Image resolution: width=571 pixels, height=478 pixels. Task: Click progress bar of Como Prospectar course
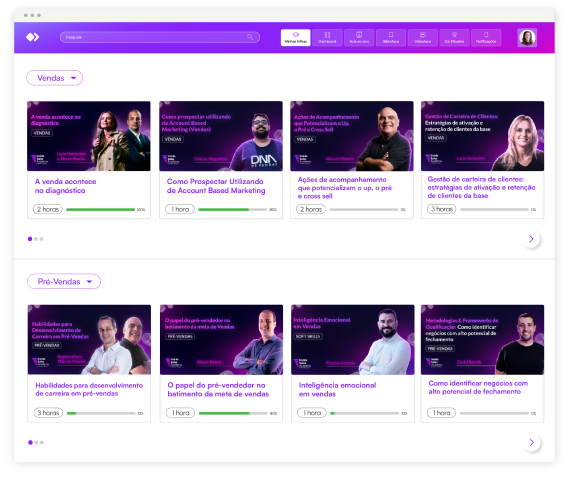coord(232,210)
